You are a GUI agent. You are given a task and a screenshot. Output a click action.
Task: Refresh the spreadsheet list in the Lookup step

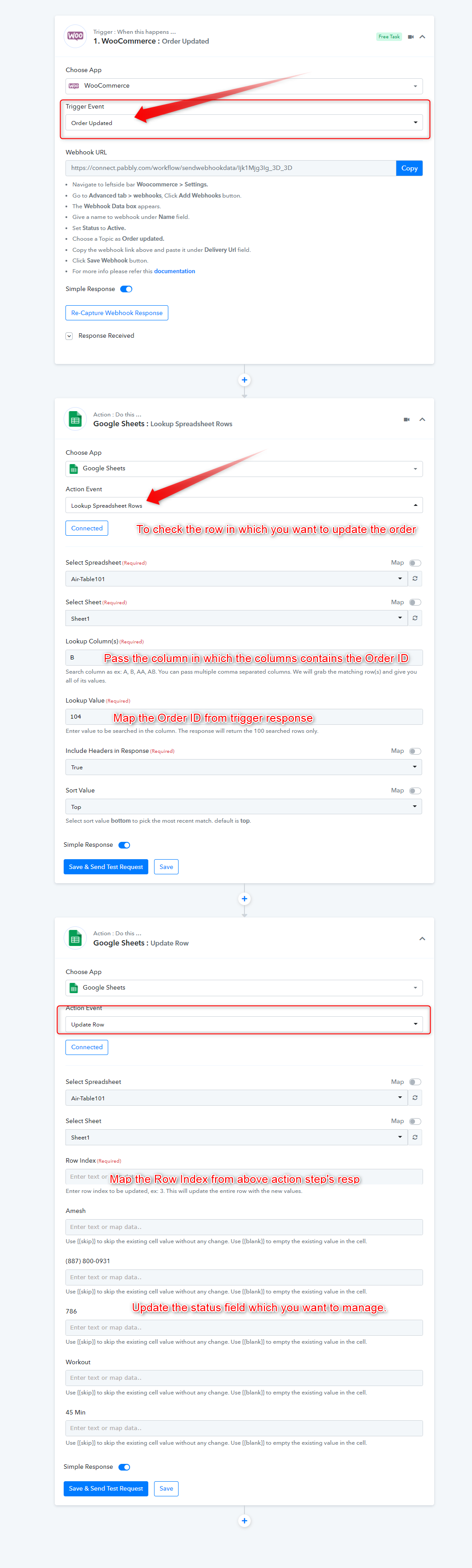click(415, 579)
